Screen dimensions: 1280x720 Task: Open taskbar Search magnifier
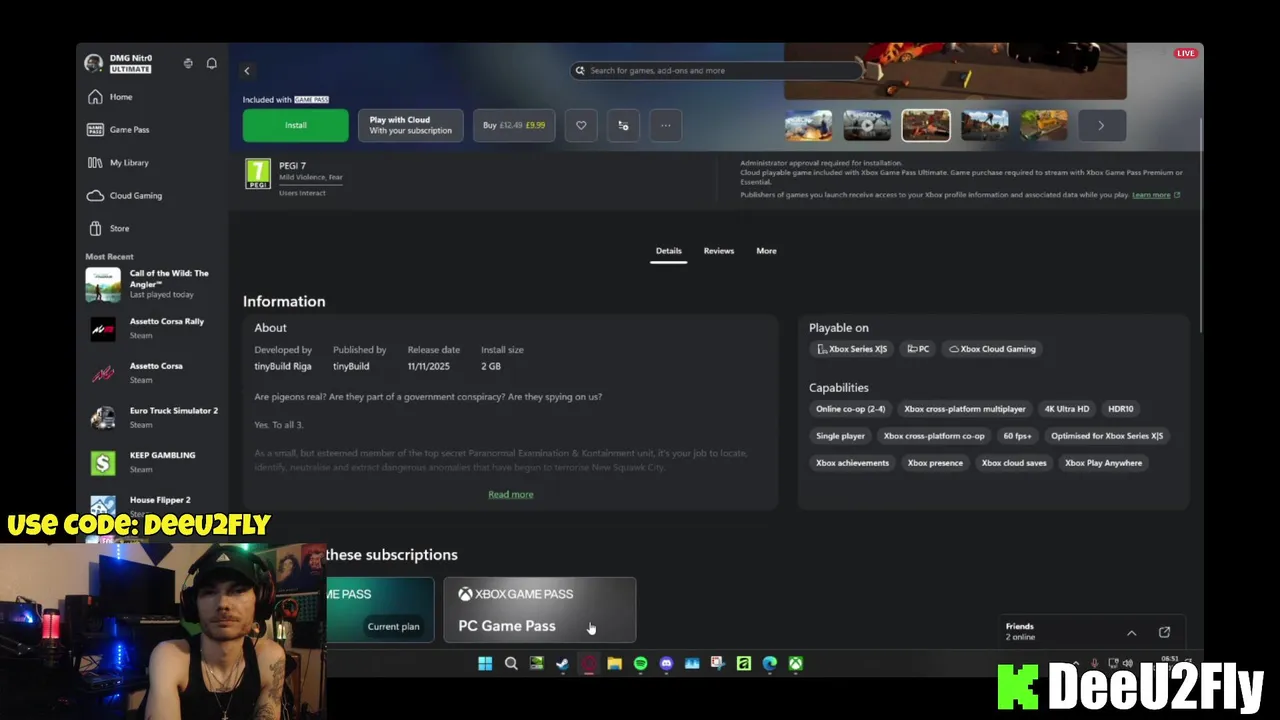coord(511,663)
